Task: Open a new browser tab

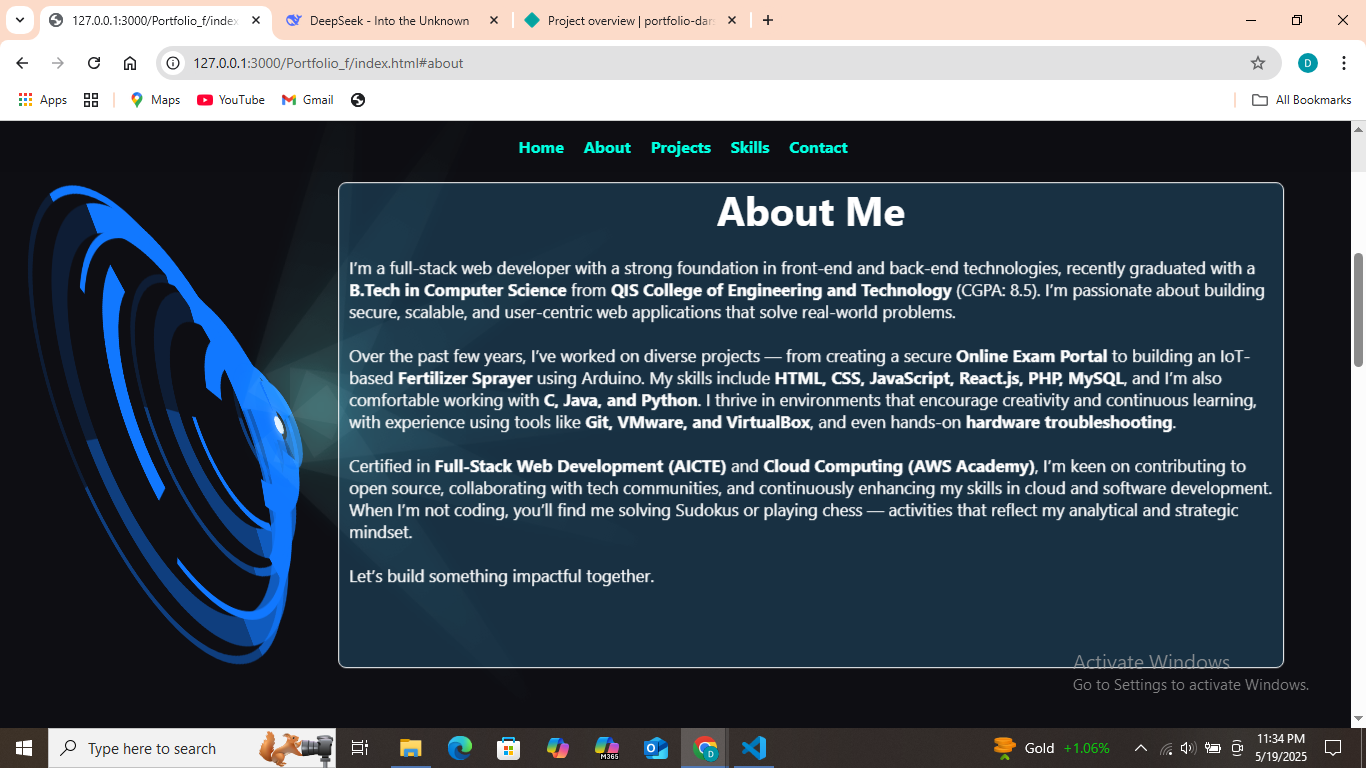Action: pyautogui.click(x=768, y=20)
